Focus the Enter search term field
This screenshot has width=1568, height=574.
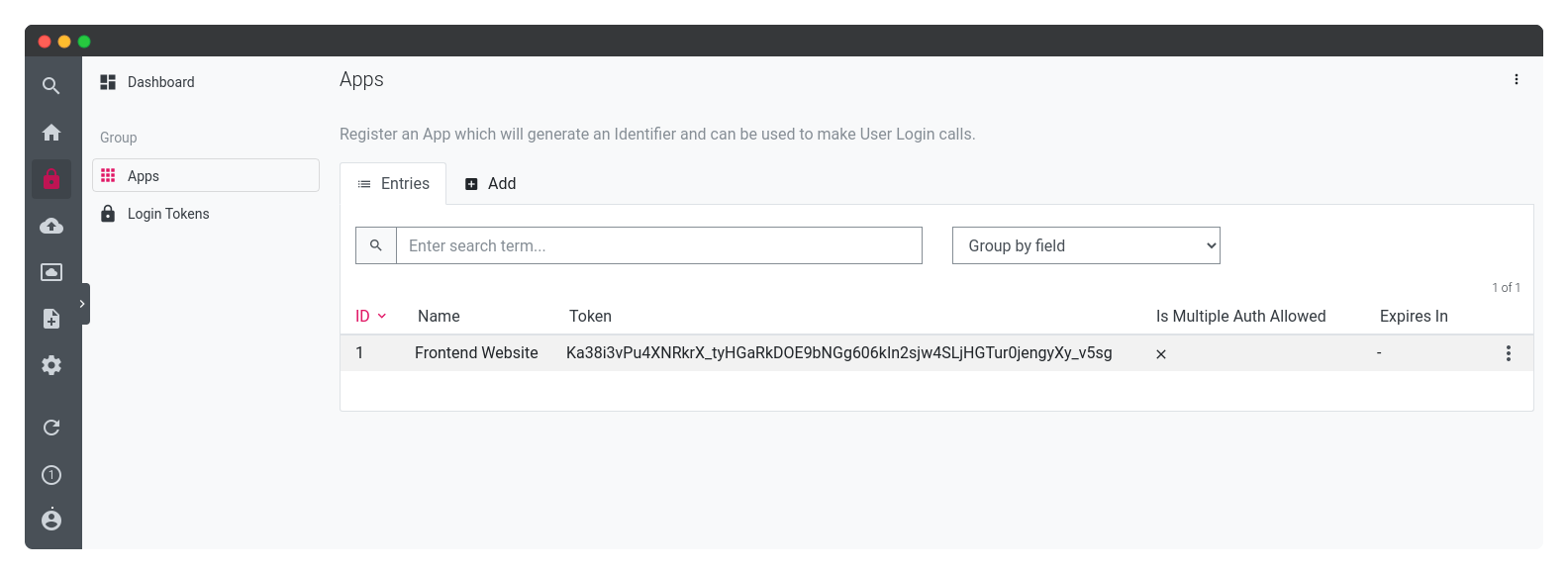[x=658, y=245]
